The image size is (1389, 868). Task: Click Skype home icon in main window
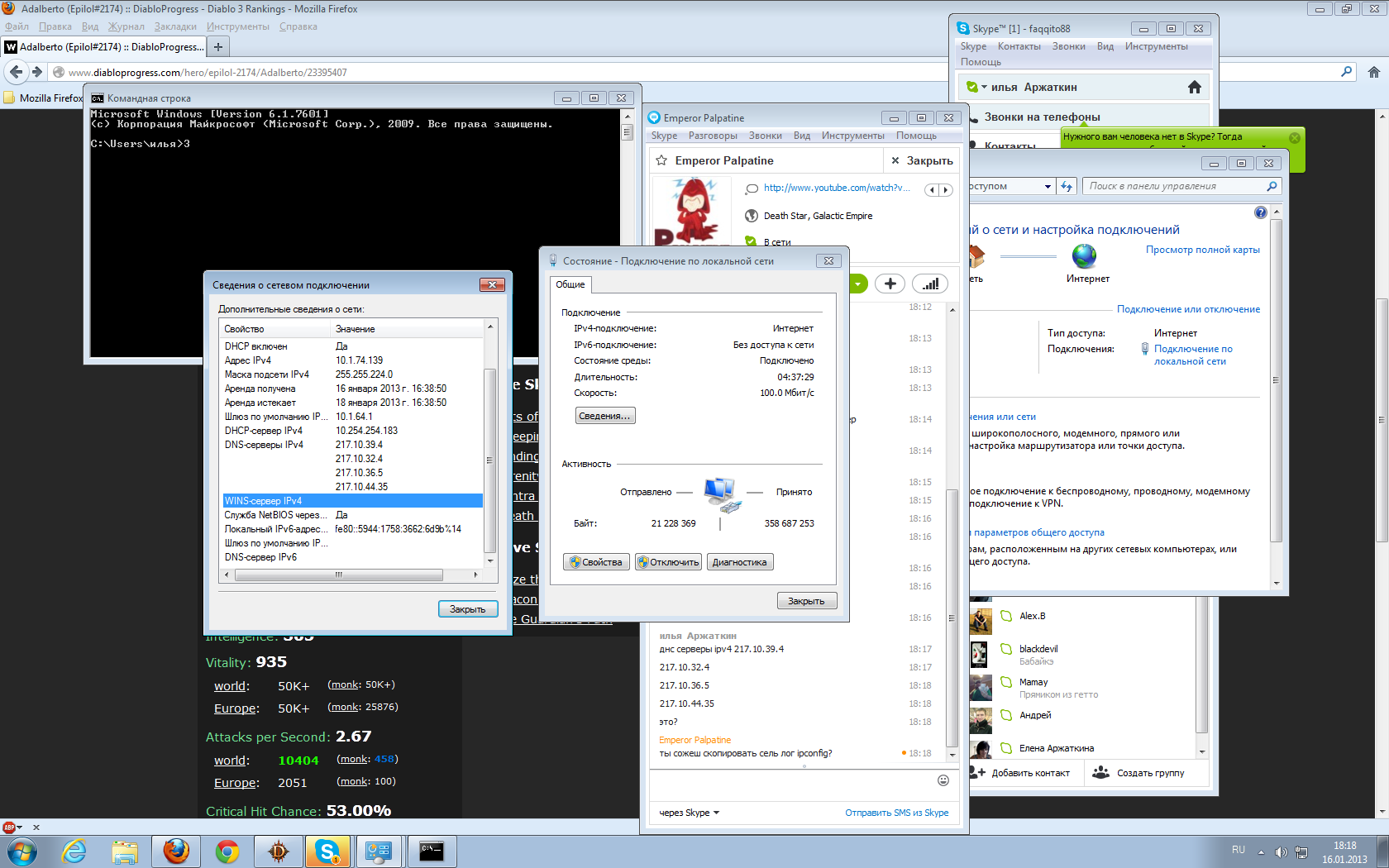1195,87
